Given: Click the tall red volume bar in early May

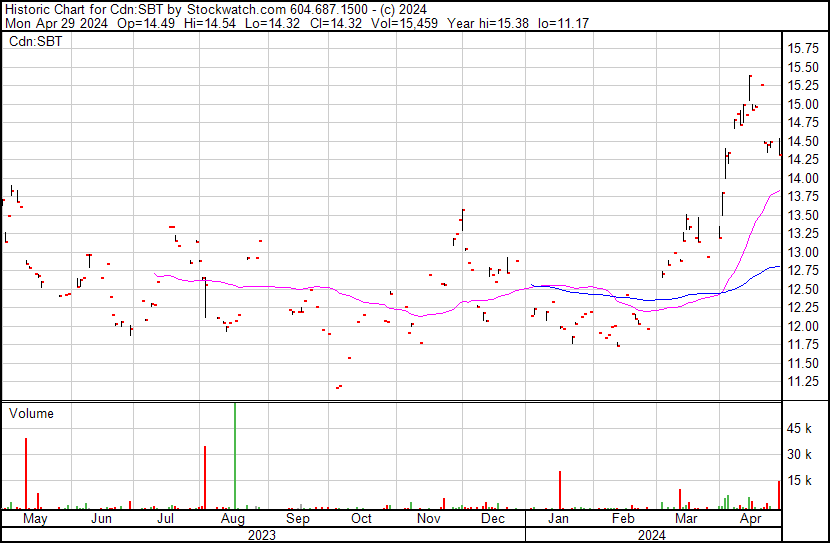Looking at the screenshot, I should pyautogui.click(x=26, y=475).
